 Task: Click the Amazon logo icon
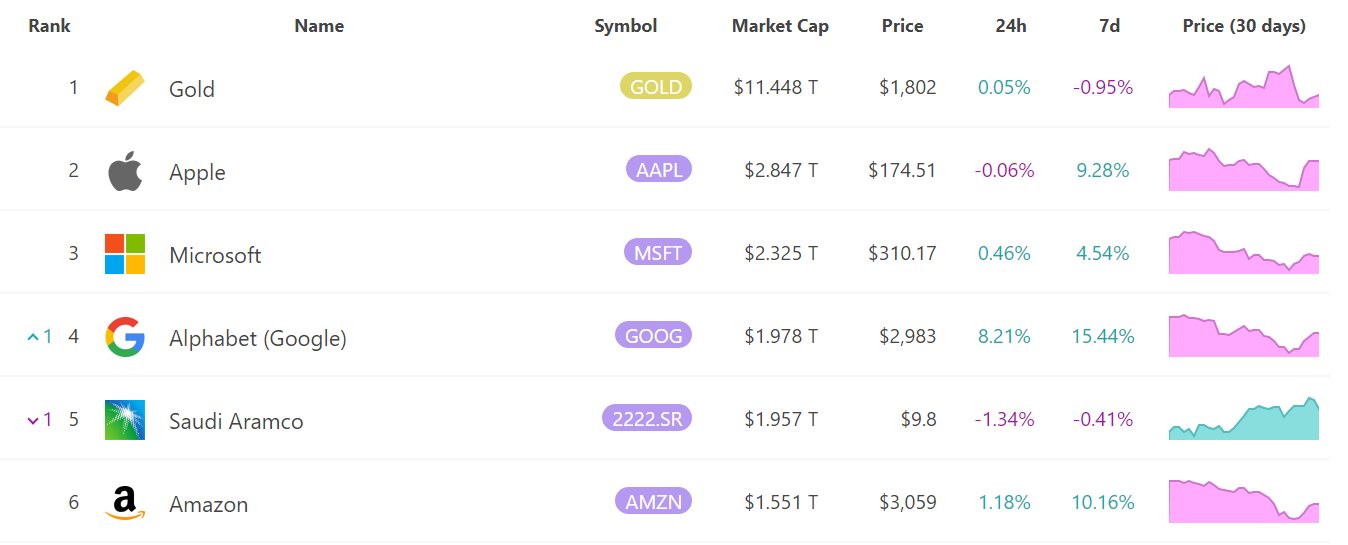[x=125, y=503]
